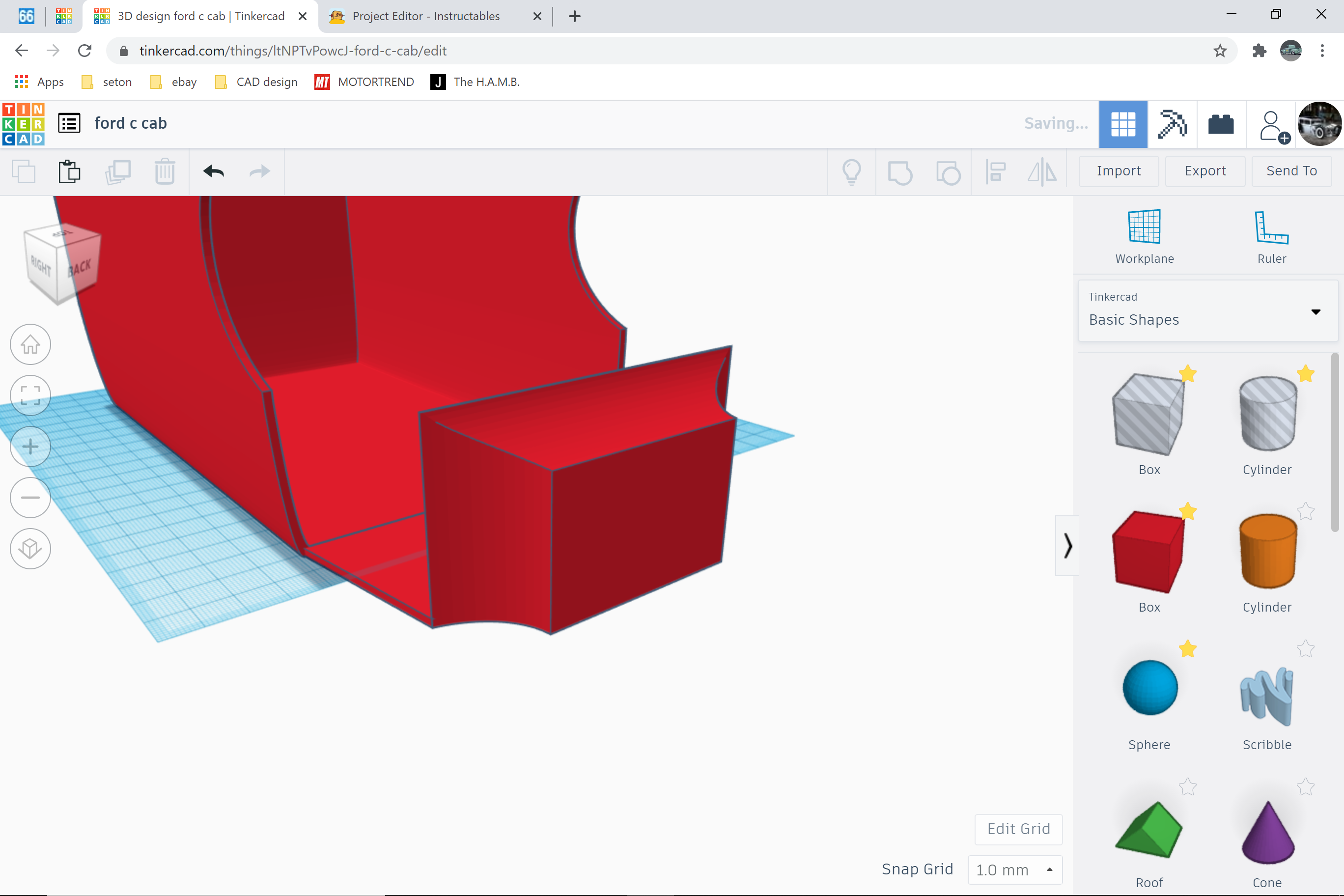
Task: Toggle favorite star on Scribble
Action: [1306, 648]
